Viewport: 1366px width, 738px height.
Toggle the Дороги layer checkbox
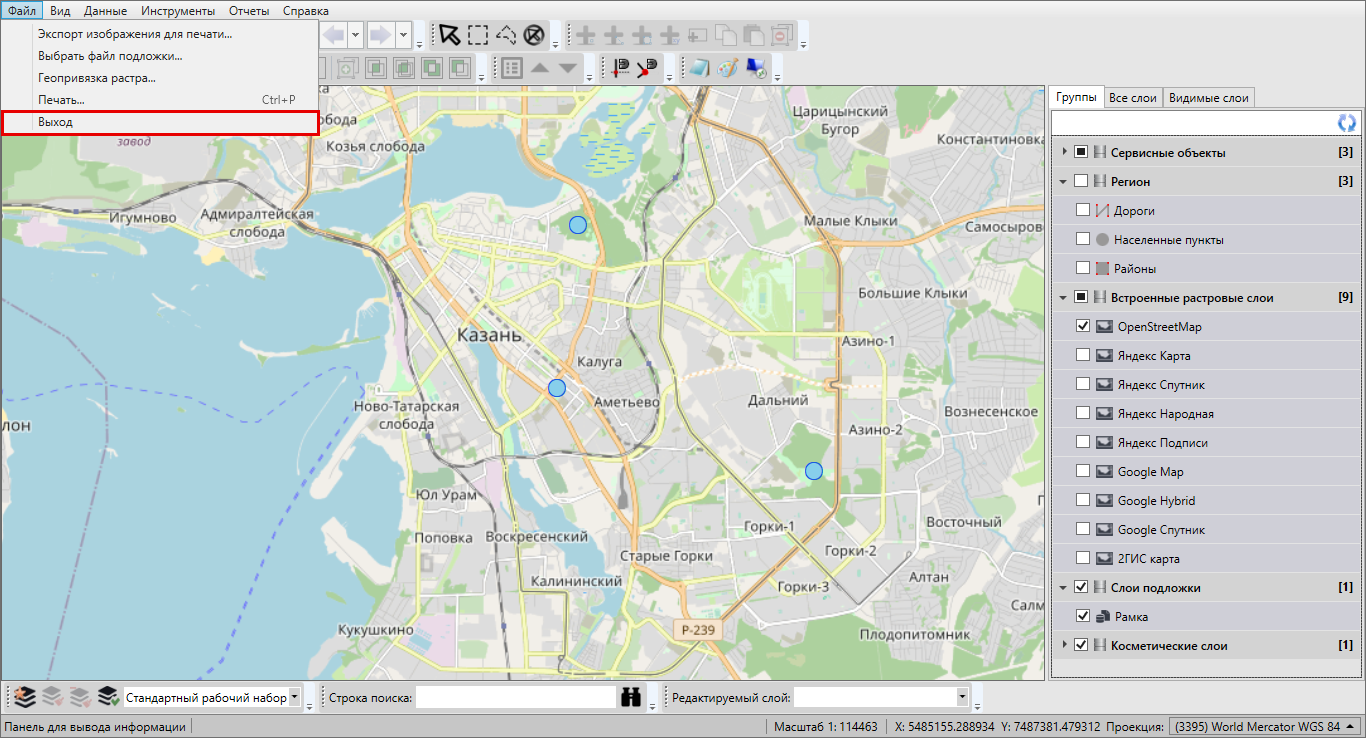point(1082,210)
